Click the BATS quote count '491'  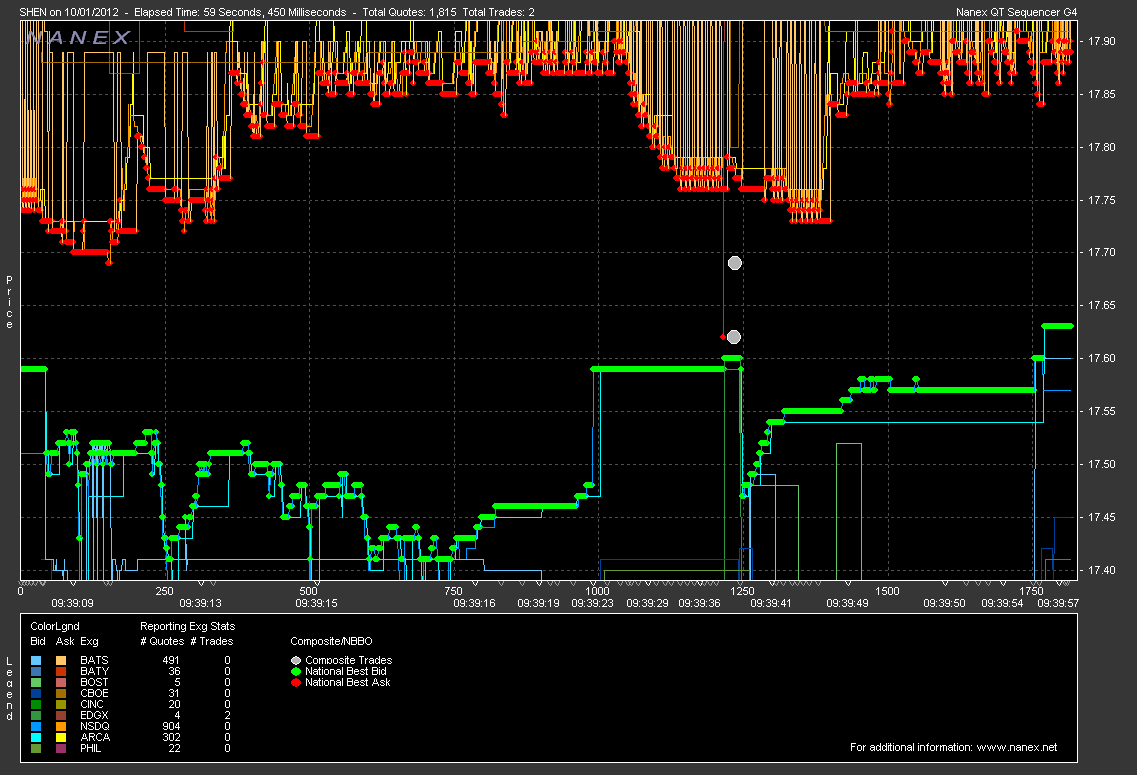pos(171,660)
